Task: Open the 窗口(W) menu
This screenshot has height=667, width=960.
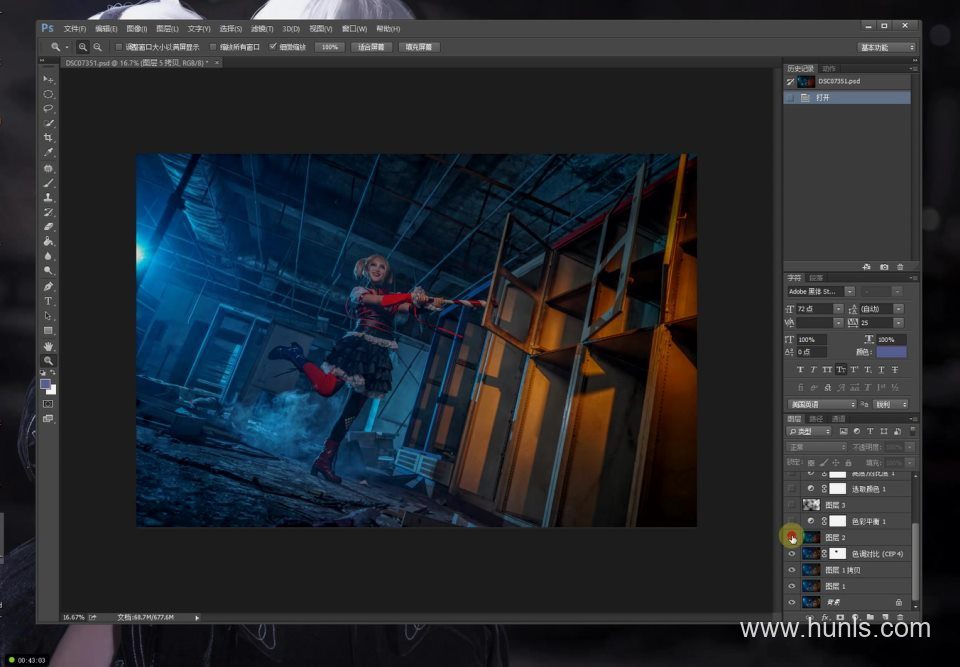Action: point(354,29)
